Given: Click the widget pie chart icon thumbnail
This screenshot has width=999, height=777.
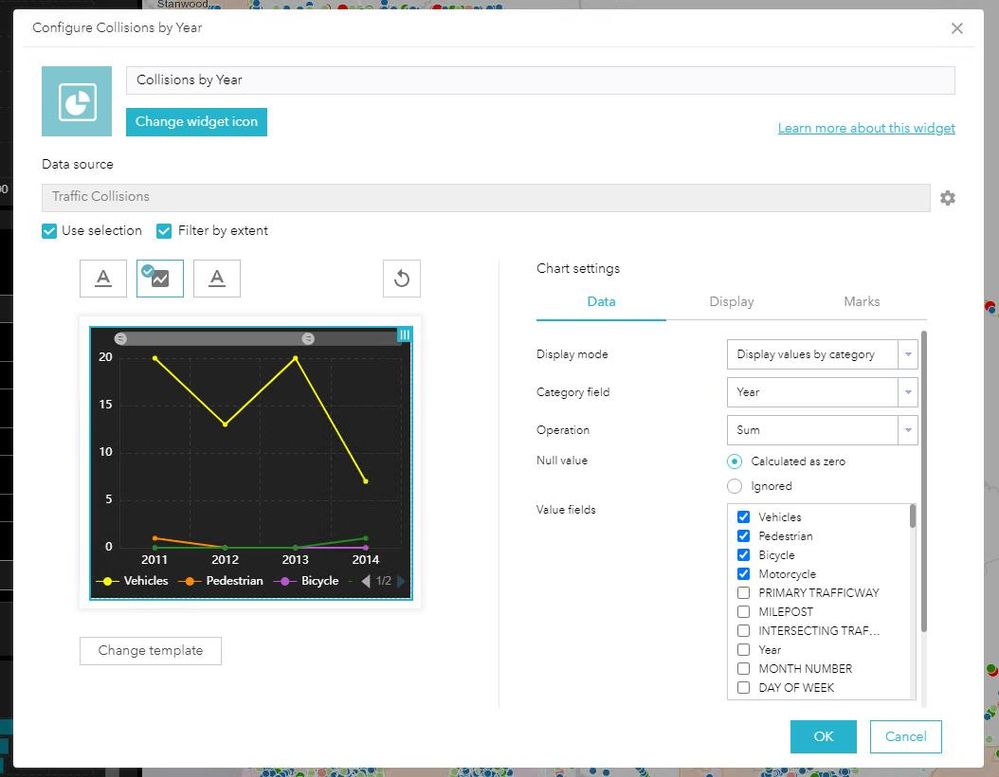Looking at the screenshot, I should pos(77,101).
